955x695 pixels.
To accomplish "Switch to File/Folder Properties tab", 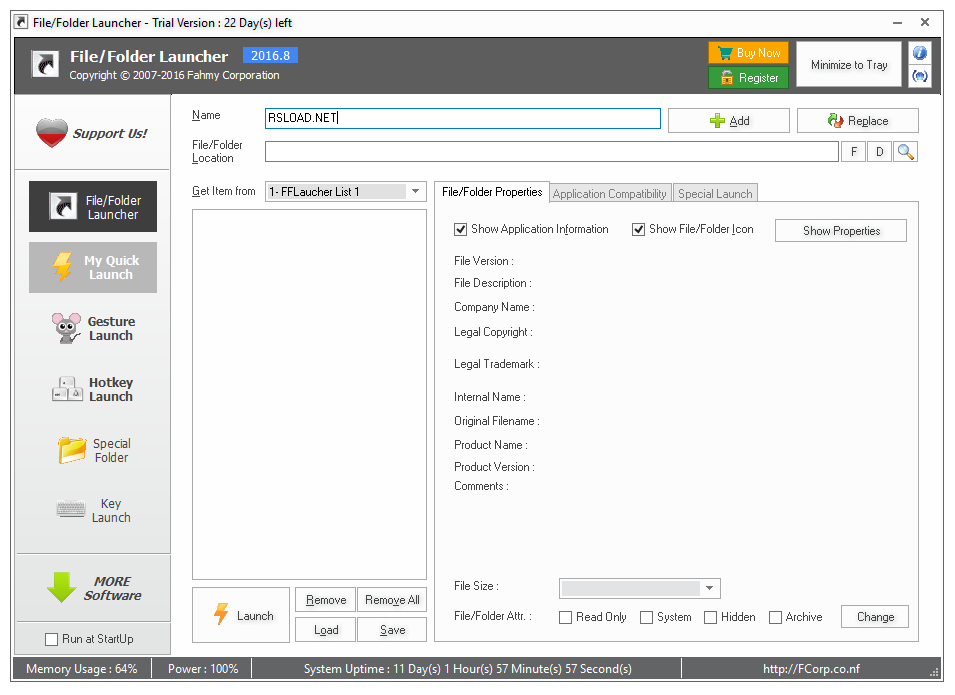I will pos(492,192).
